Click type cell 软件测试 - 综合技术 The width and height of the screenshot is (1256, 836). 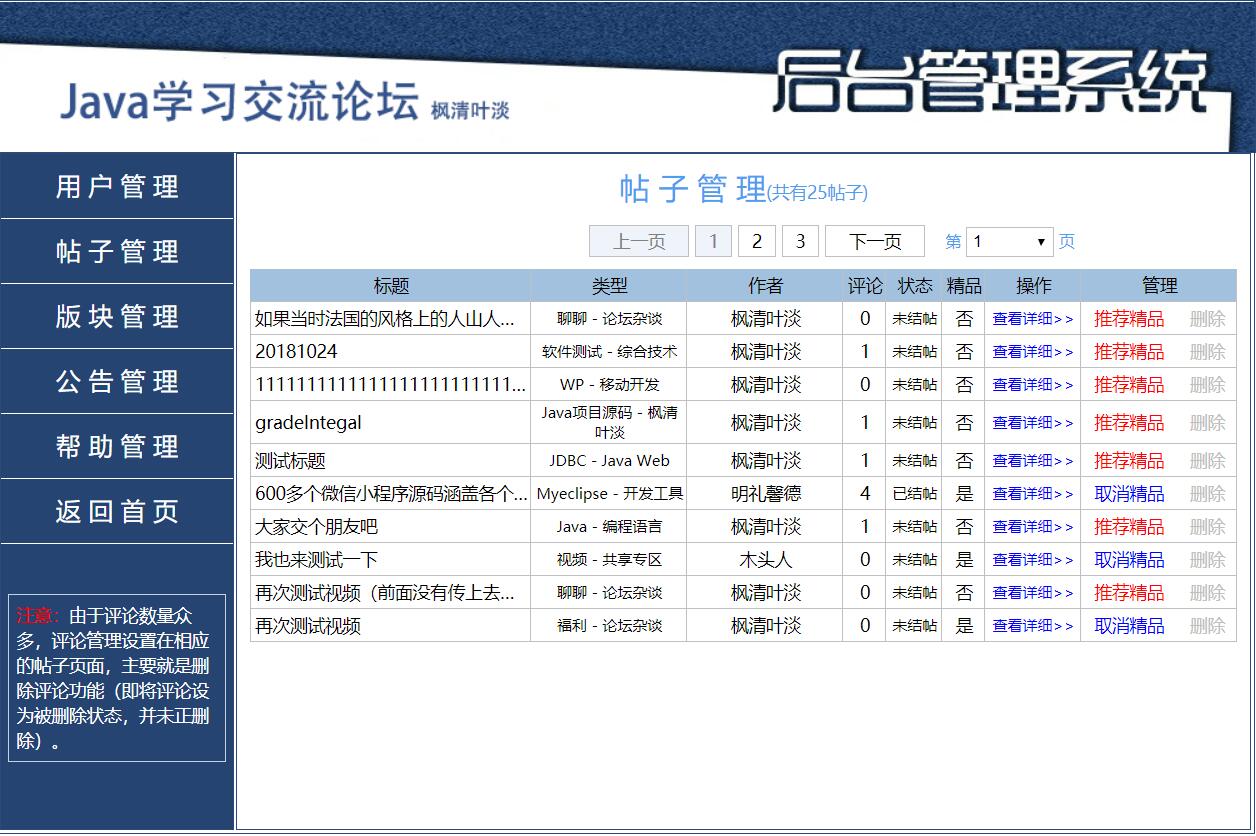tap(609, 352)
